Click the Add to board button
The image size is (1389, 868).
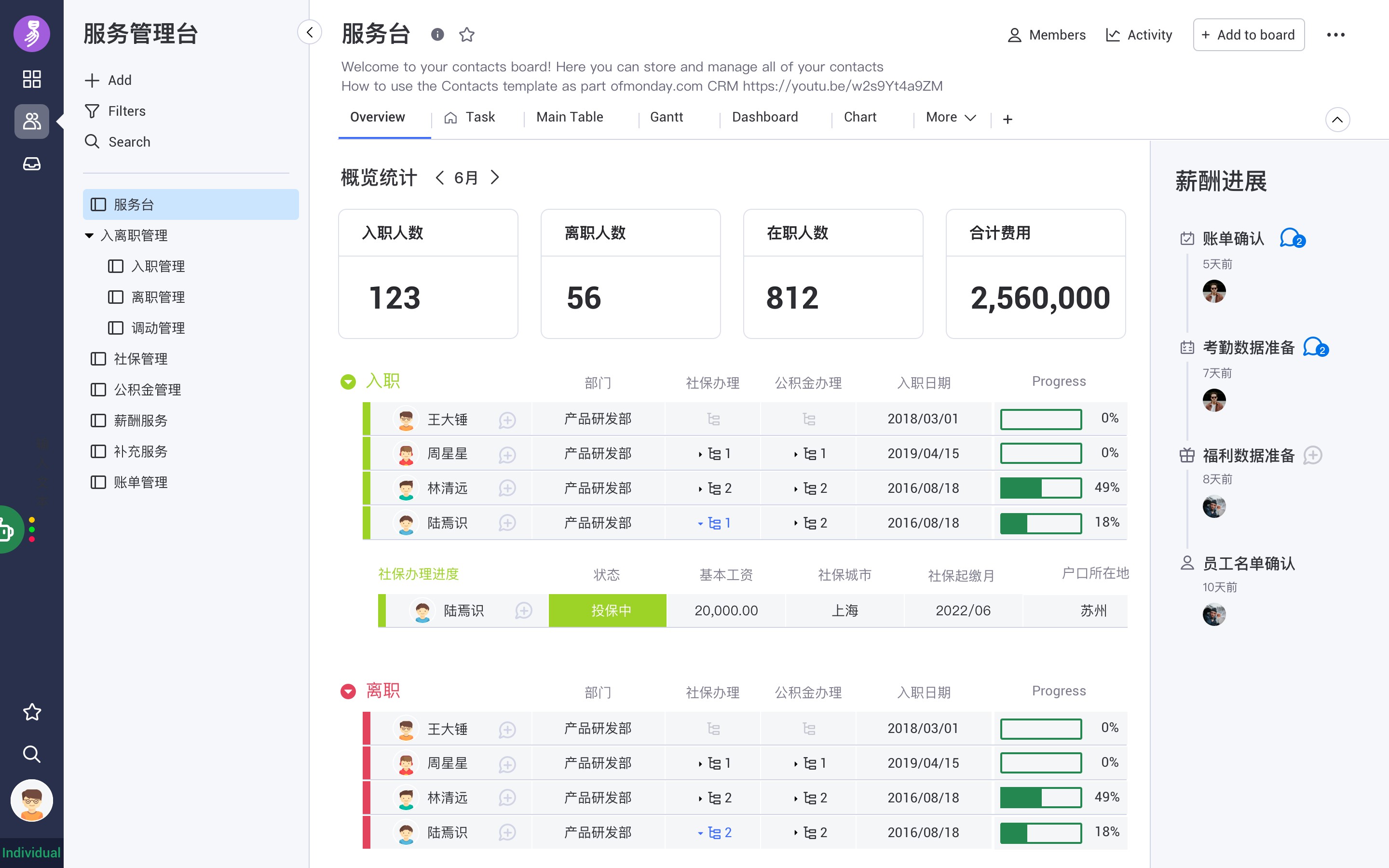coord(1248,35)
